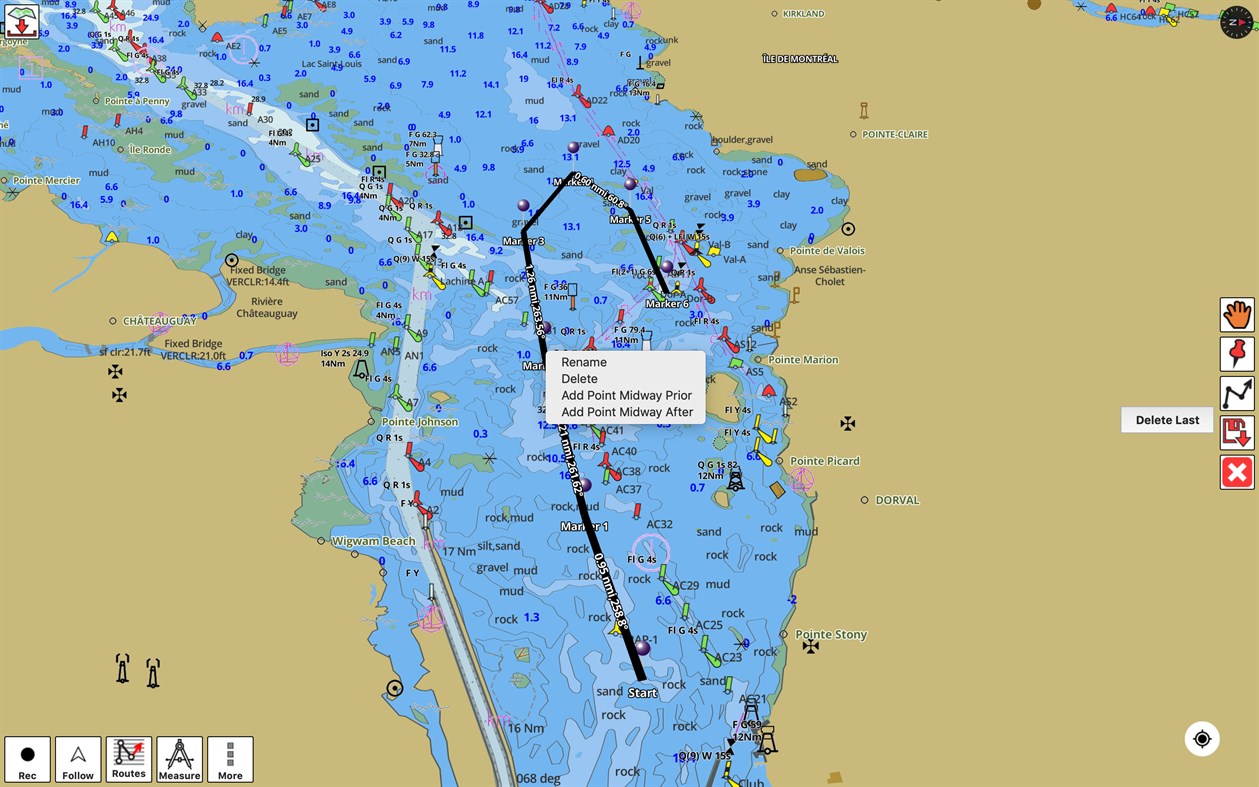Expand More options

[230, 759]
